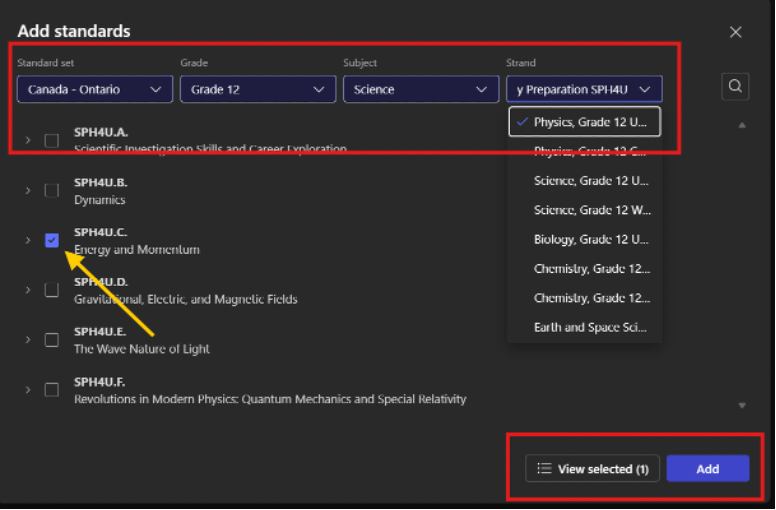Image resolution: width=776 pixels, height=510 pixels.
Task: Open the Standard set dropdown Canada - Ontario
Action: click(95, 90)
